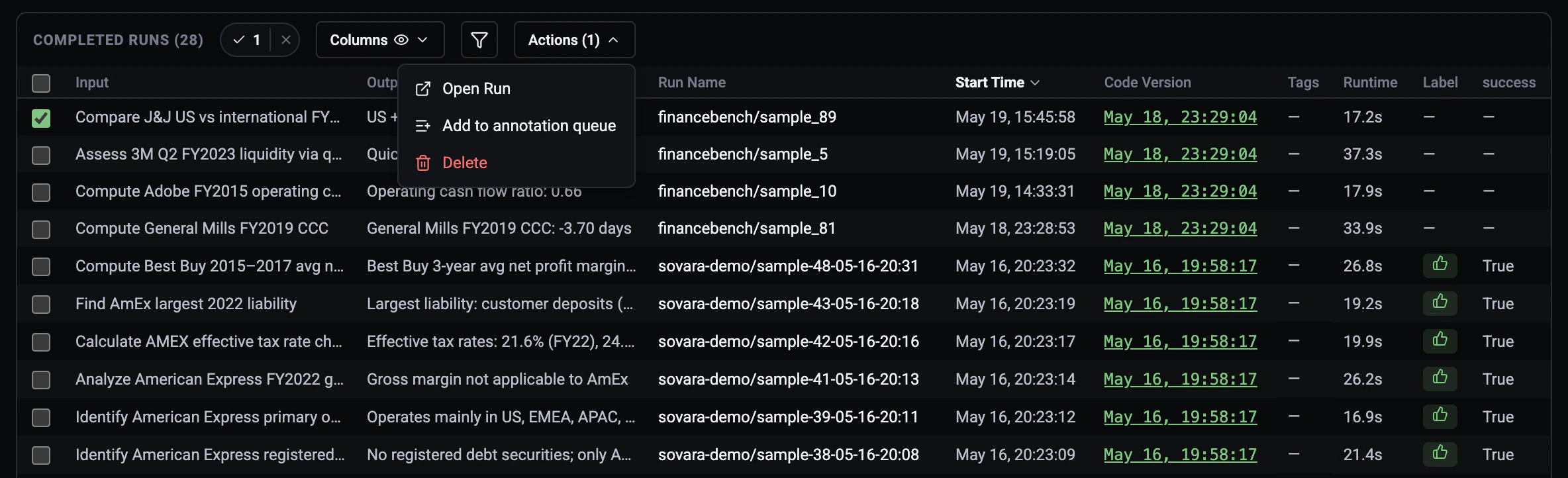Click runtime value 37.3s
This screenshot has height=478, width=1568.
(1363, 154)
